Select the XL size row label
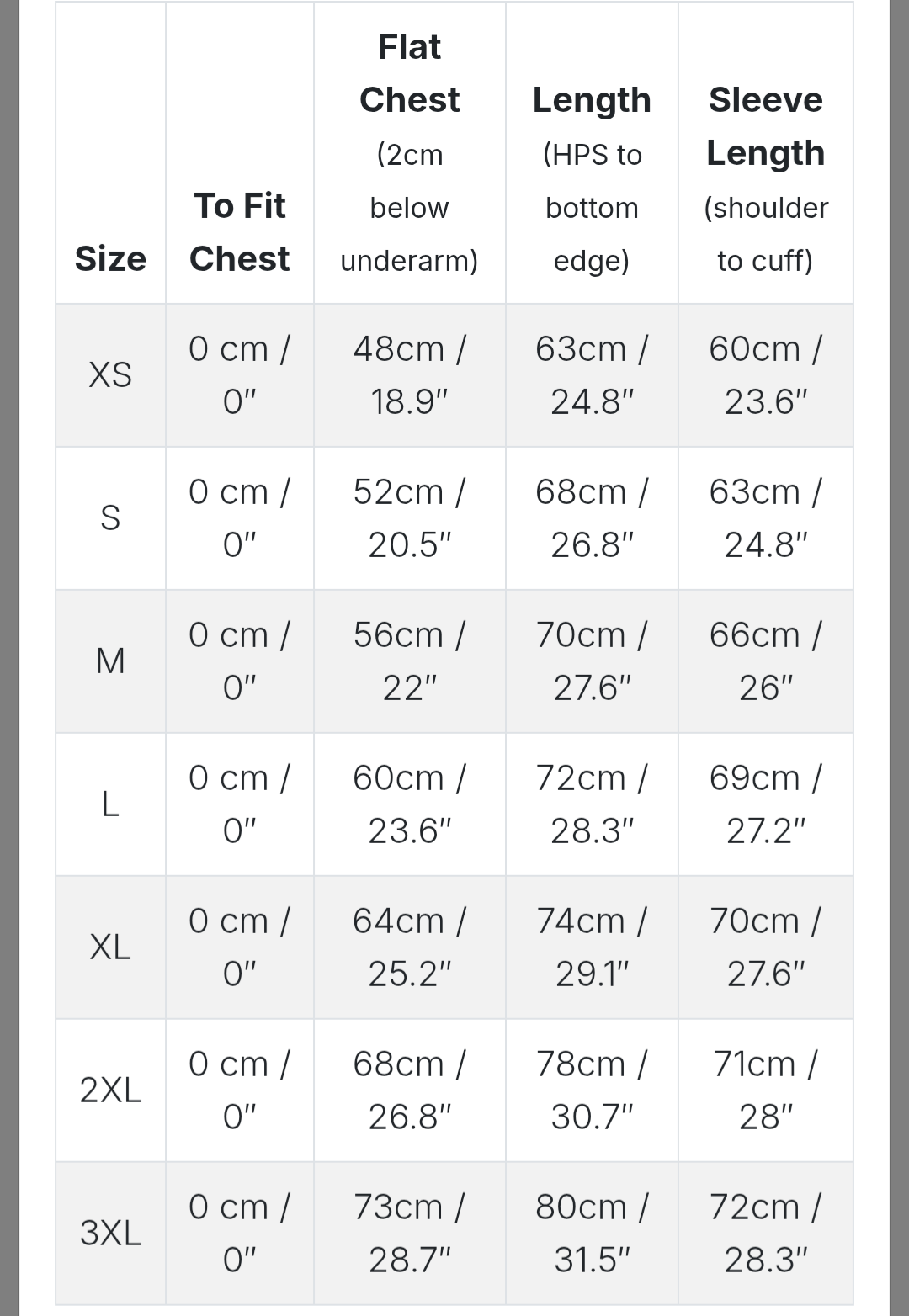This screenshot has width=909, height=1316. click(x=110, y=947)
